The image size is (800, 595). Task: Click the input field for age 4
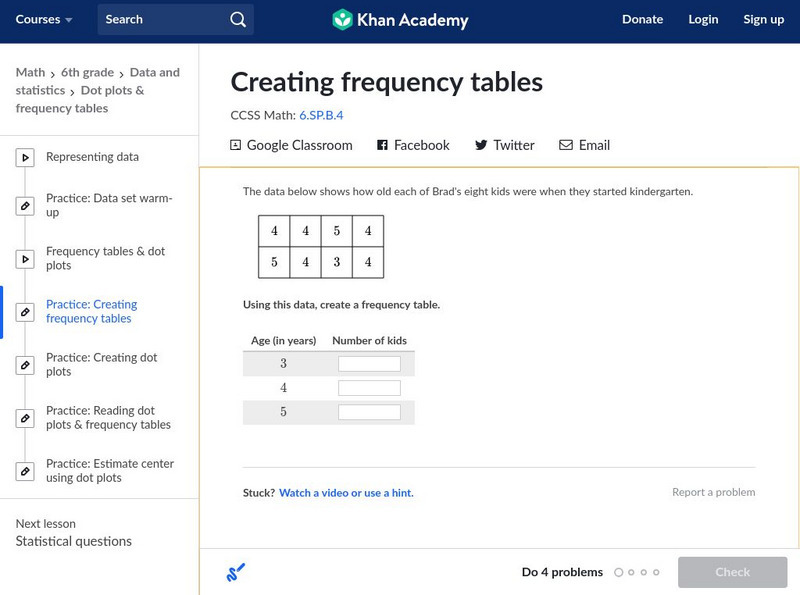coord(369,388)
